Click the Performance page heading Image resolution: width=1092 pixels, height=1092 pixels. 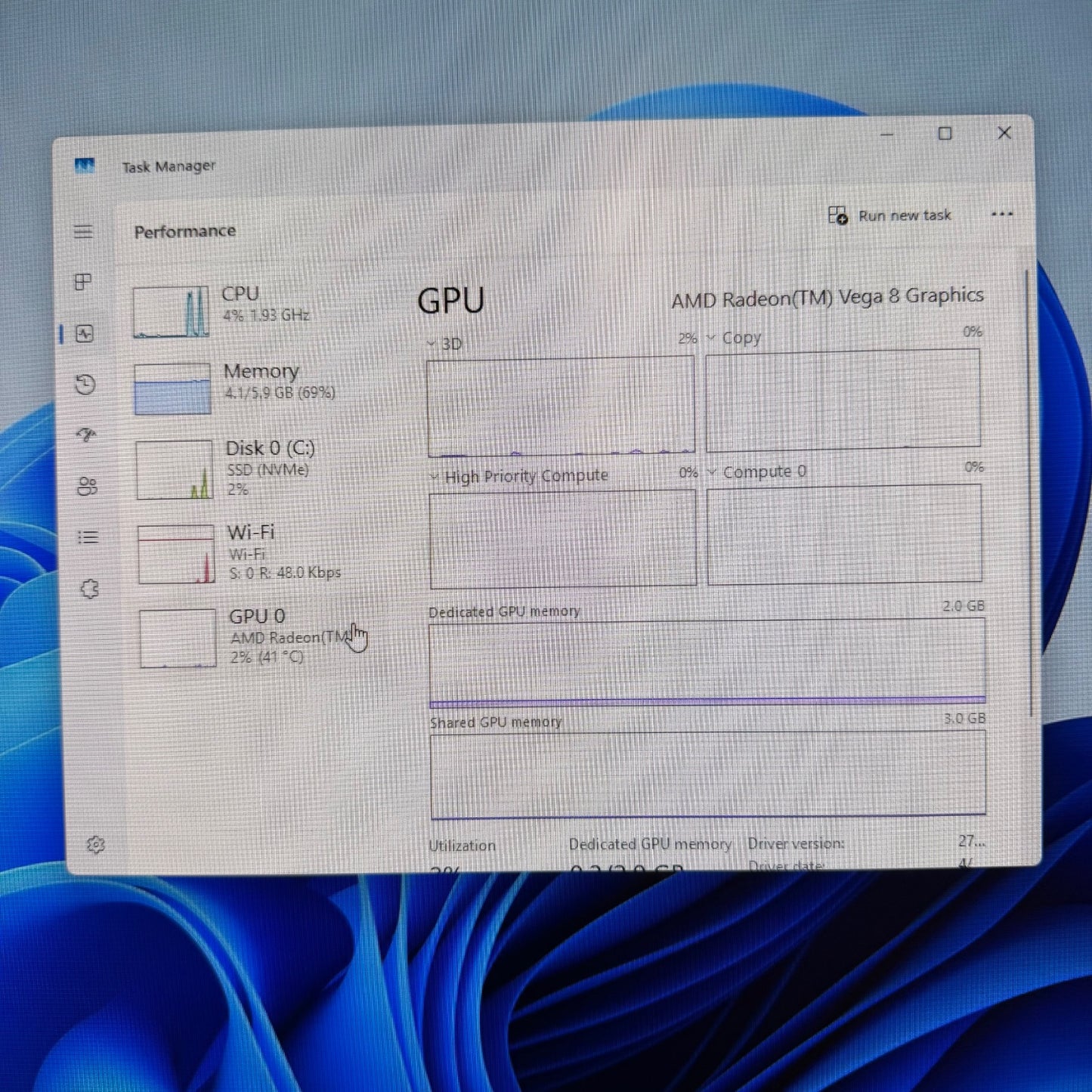185,231
